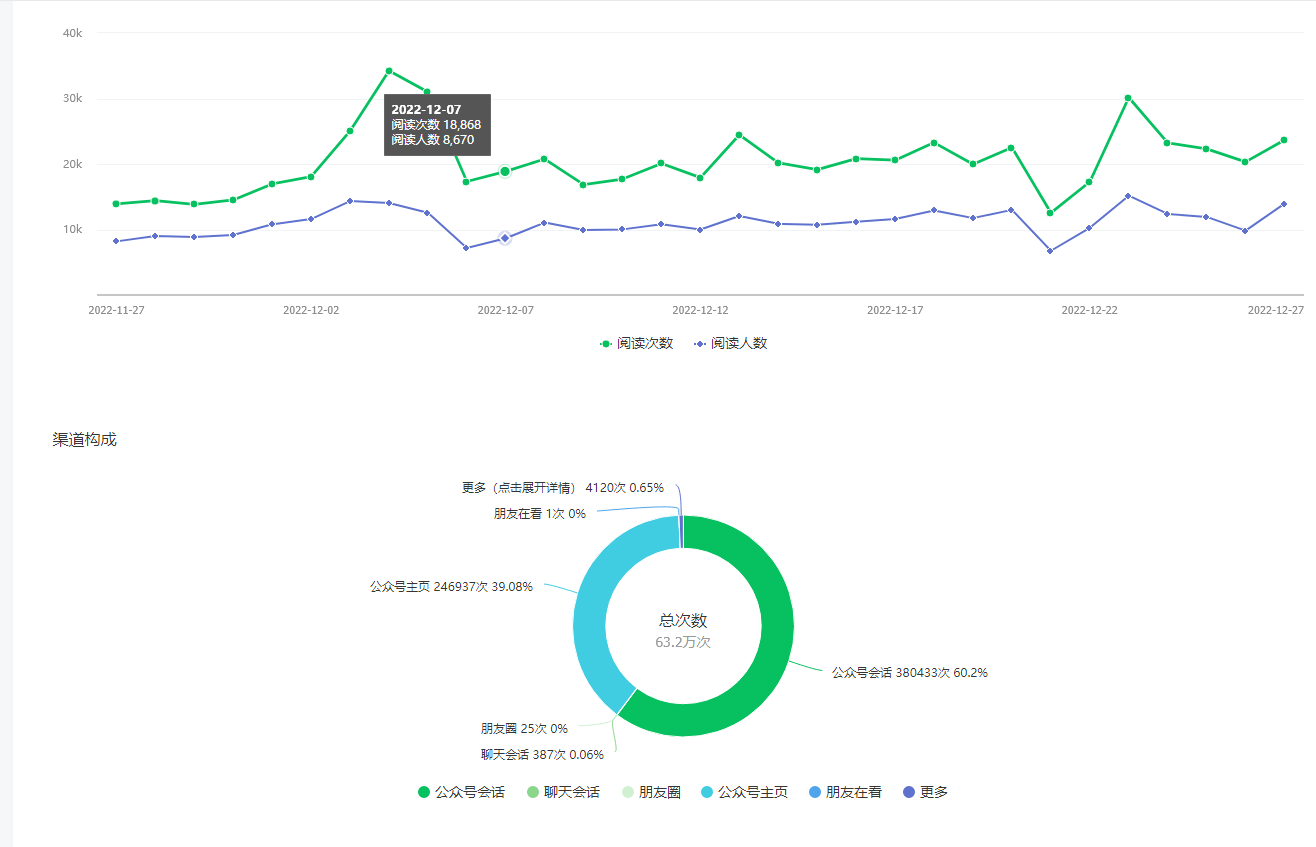Click the label 更多（点击展开详情）4120次 0.65%
The image size is (1316, 847).
pyautogui.click(x=563, y=488)
